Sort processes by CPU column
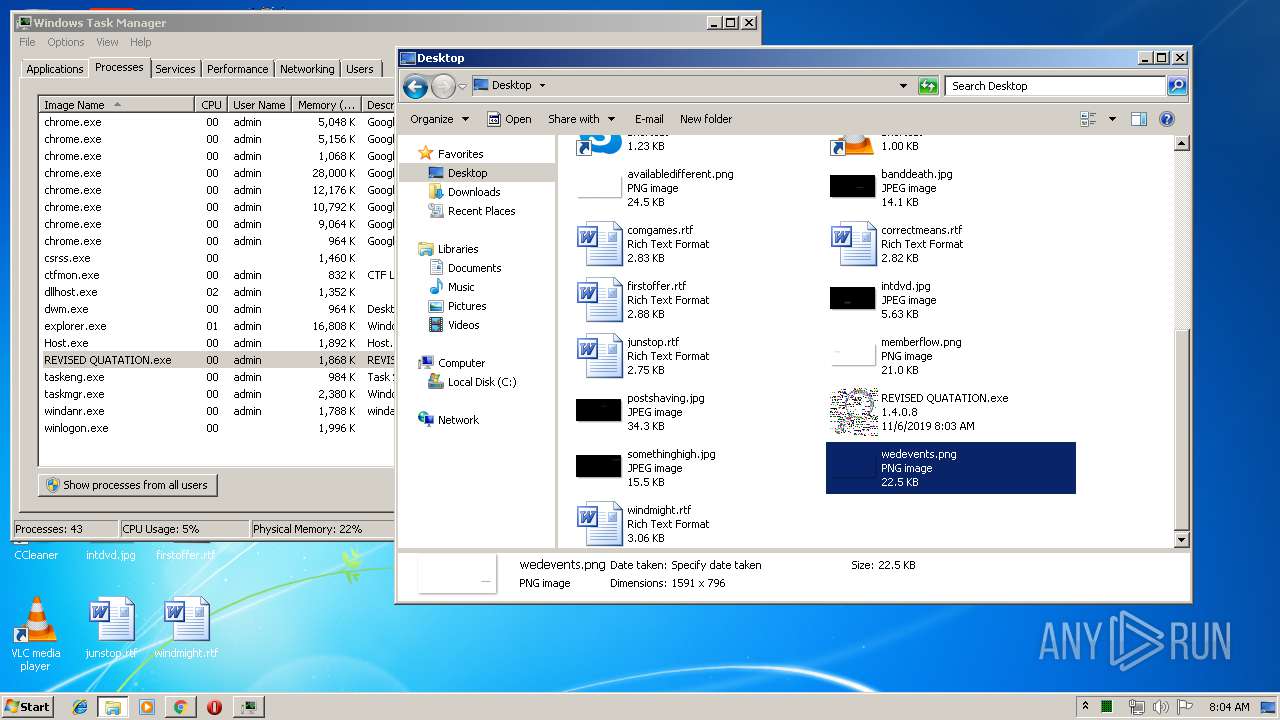1280x720 pixels. pyautogui.click(x=209, y=105)
